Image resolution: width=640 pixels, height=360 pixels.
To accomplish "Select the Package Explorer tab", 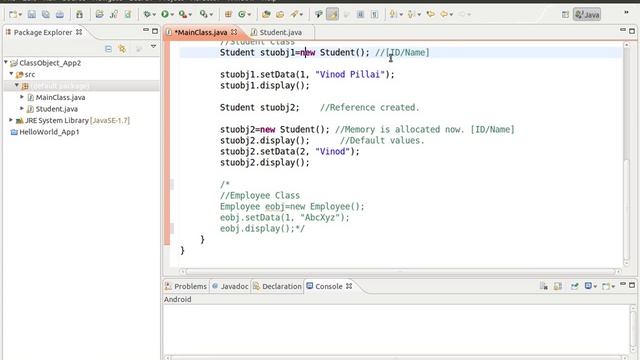I will click(42, 32).
